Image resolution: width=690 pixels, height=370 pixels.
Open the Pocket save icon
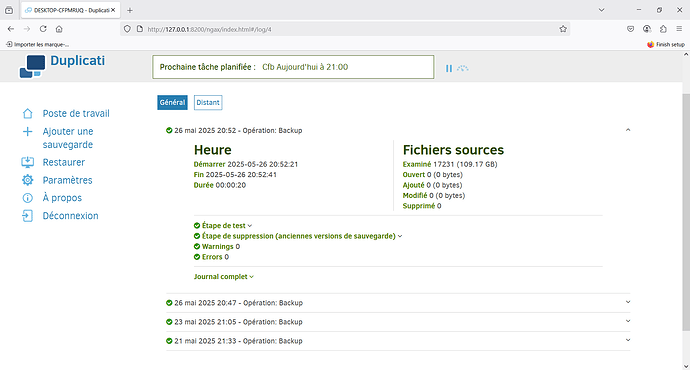pyautogui.click(x=630, y=29)
